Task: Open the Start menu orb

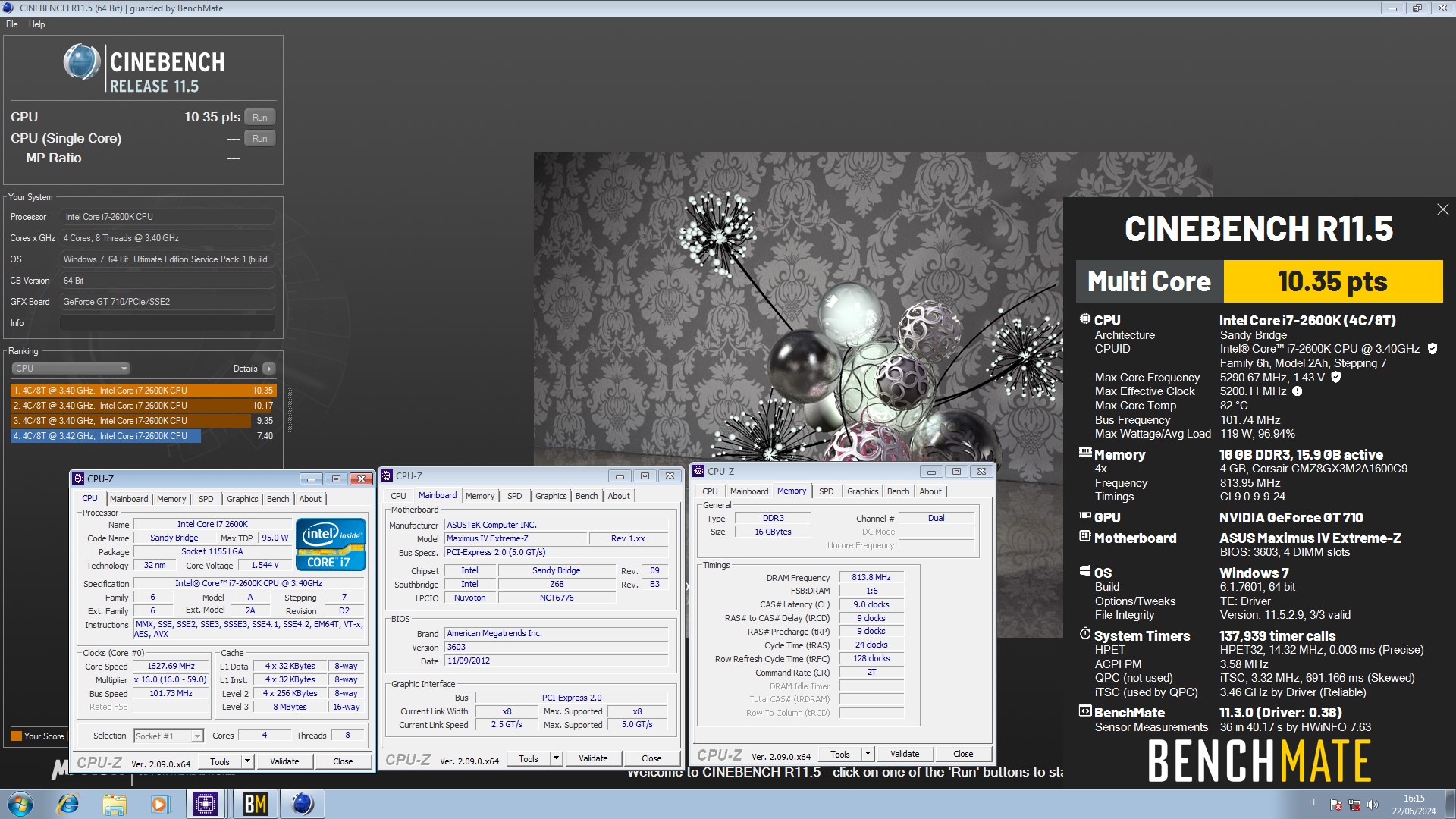Action: coord(20,804)
